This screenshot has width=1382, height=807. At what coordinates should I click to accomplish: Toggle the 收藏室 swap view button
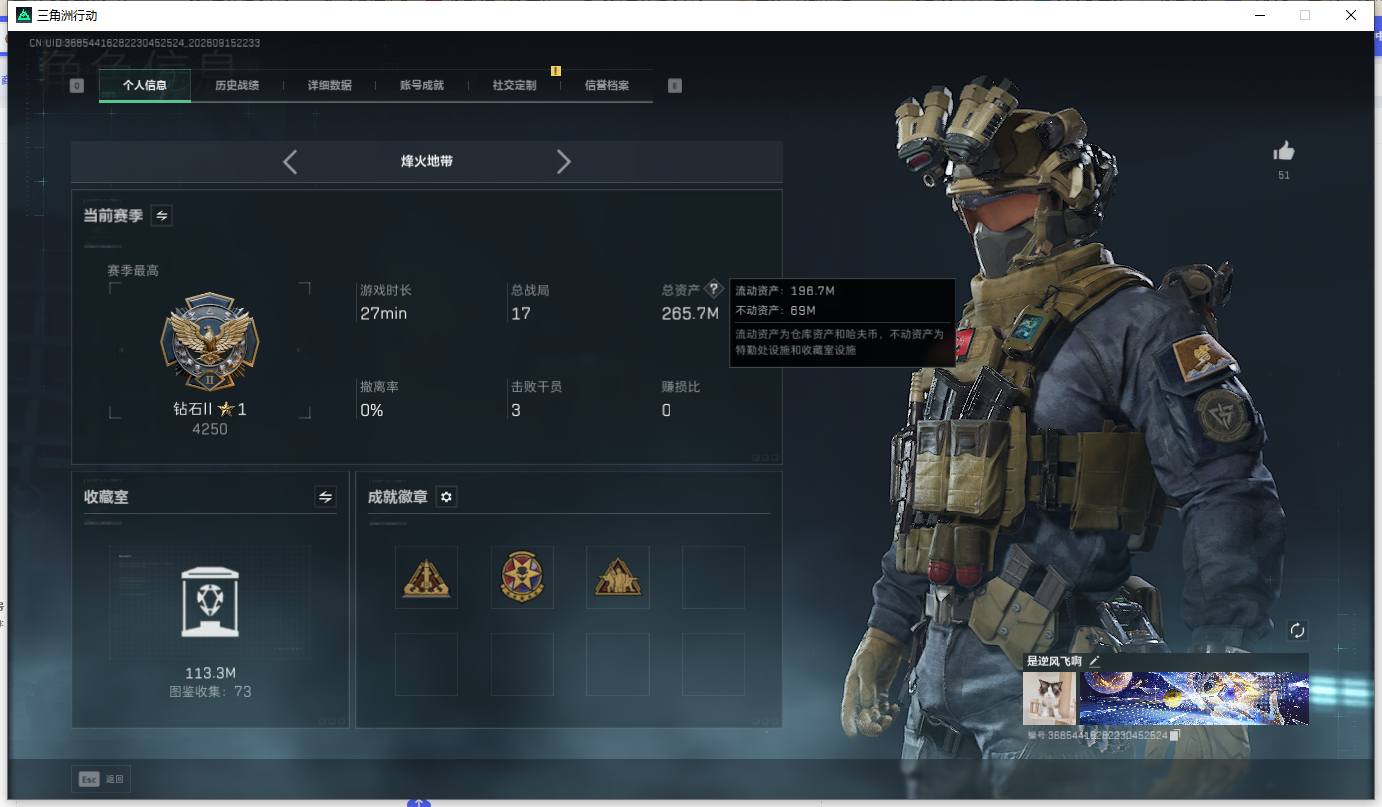(325, 497)
